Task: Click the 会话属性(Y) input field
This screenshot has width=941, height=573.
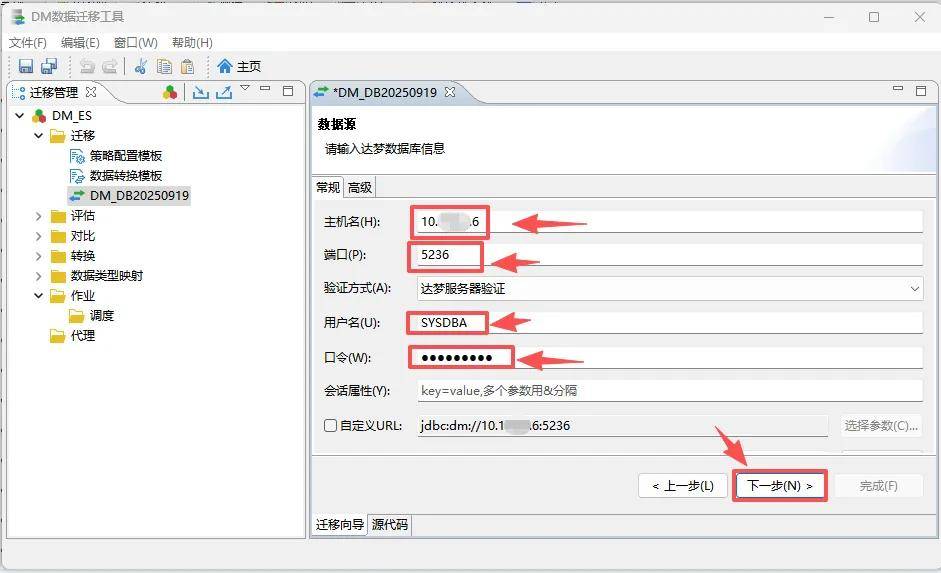Action: [670, 391]
